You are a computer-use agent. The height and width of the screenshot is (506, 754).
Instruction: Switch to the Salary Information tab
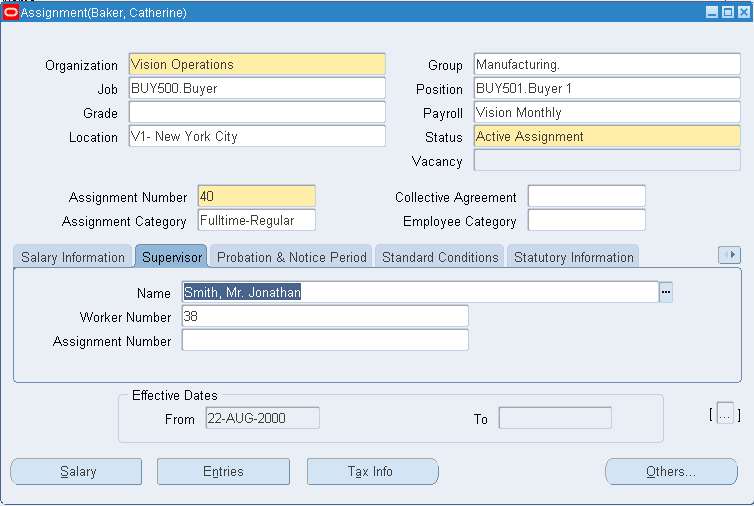coord(73,257)
